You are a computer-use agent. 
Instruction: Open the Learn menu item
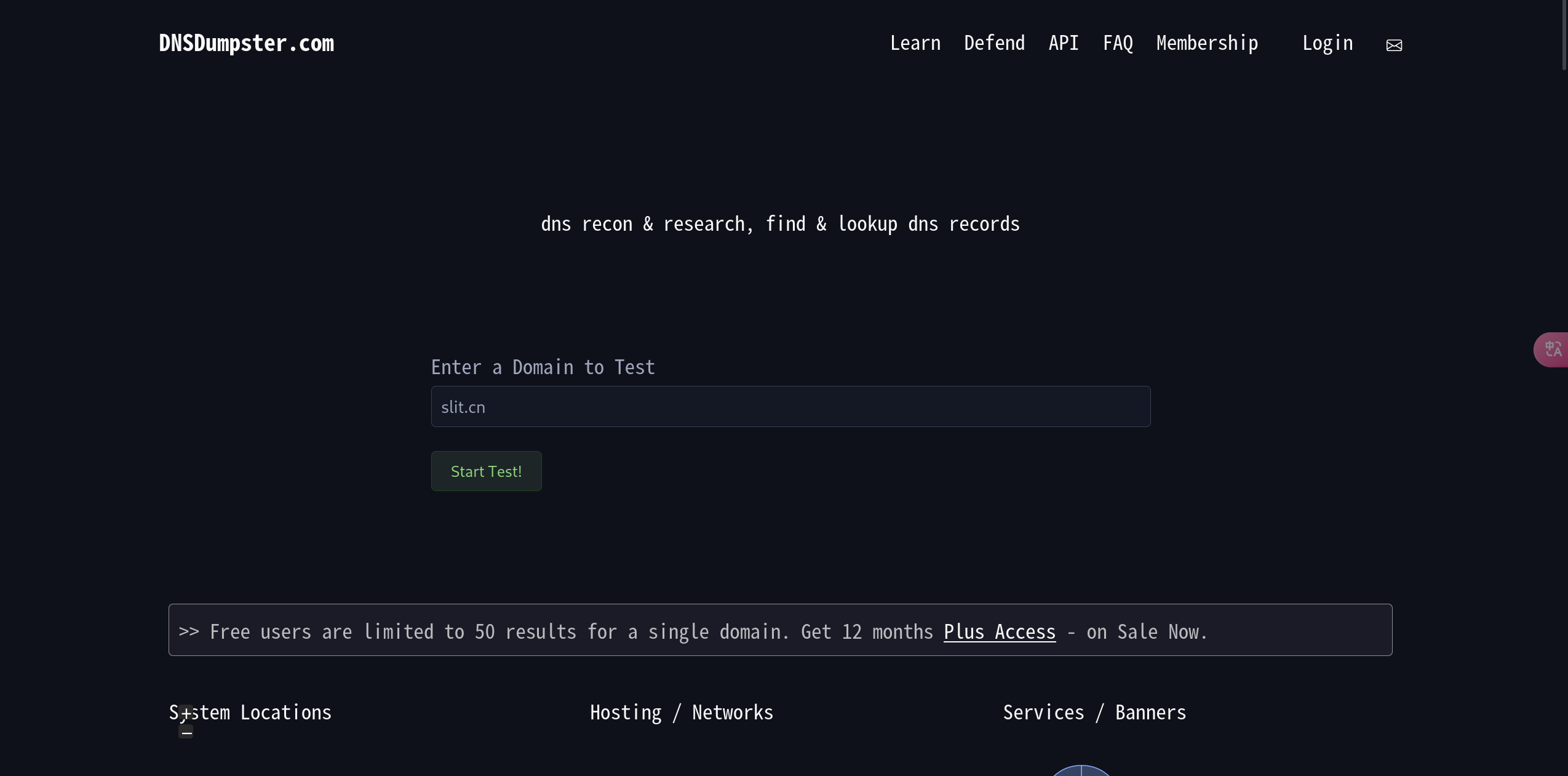[x=915, y=43]
